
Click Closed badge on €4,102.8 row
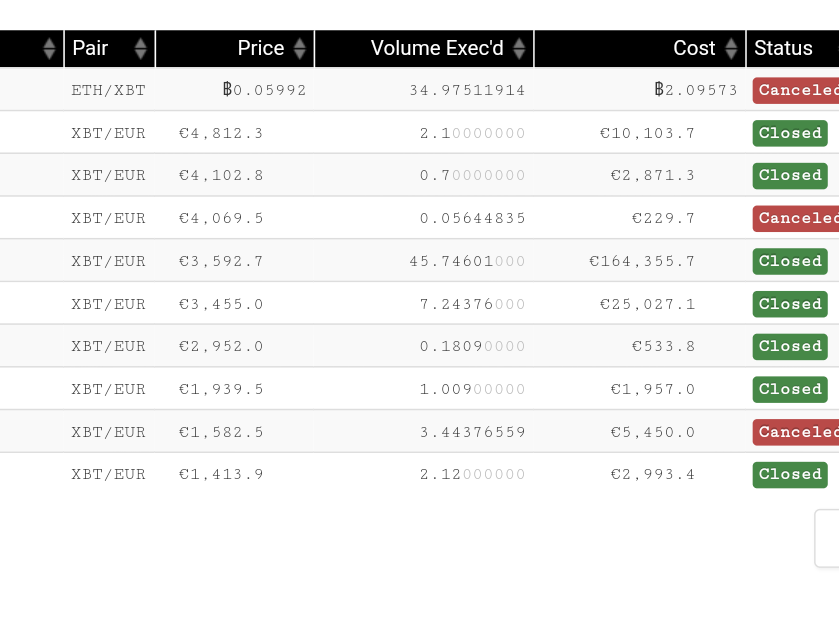click(790, 175)
